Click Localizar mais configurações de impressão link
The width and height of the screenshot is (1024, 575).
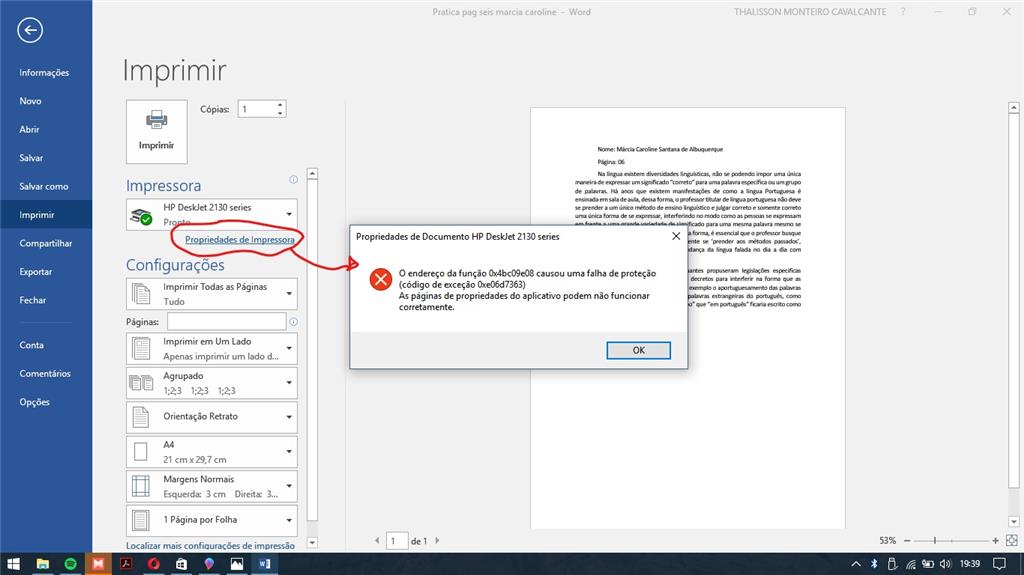pyautogui.click(x=210, y=545)
